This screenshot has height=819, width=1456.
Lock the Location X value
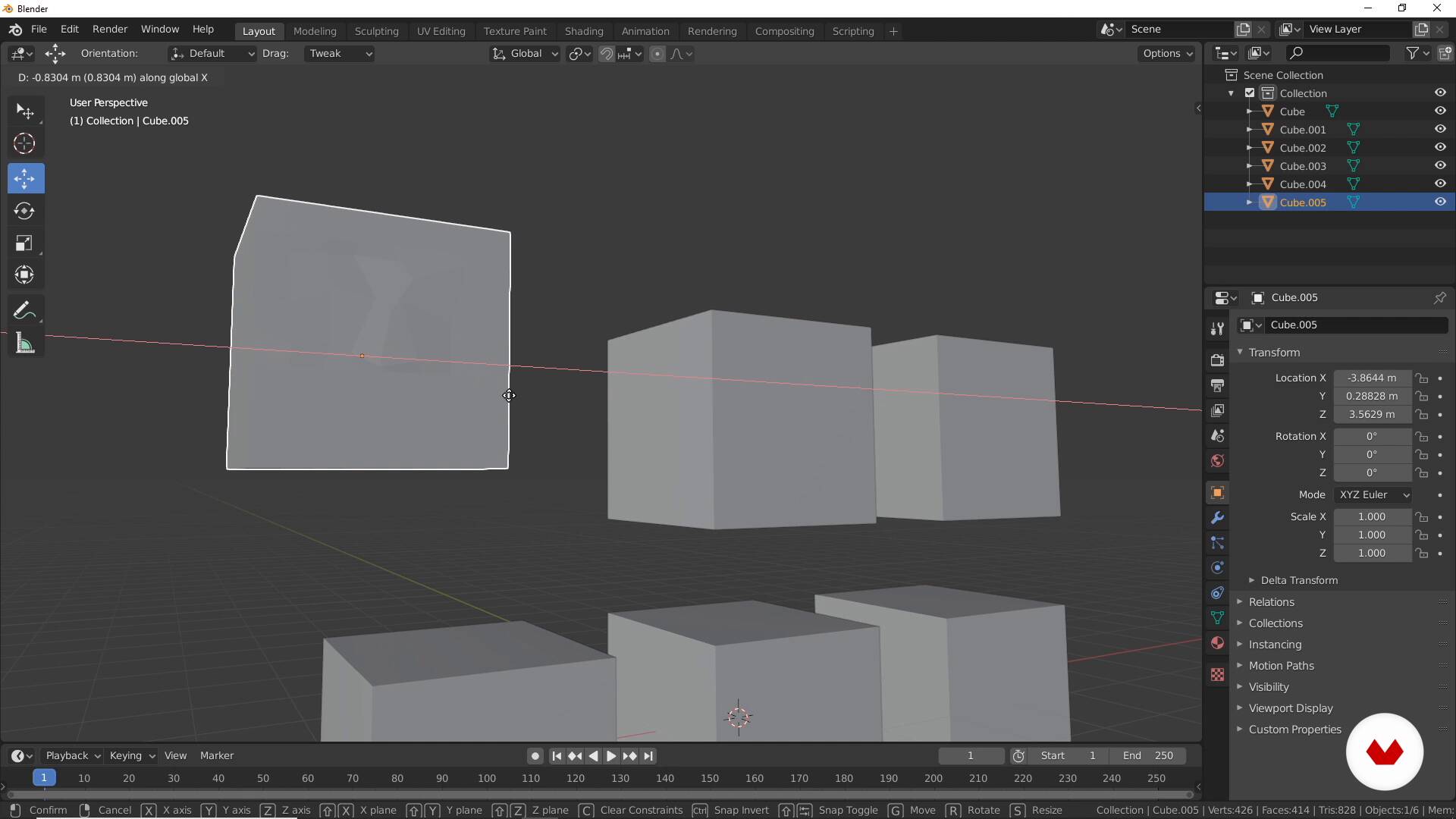pos(1422,378)
